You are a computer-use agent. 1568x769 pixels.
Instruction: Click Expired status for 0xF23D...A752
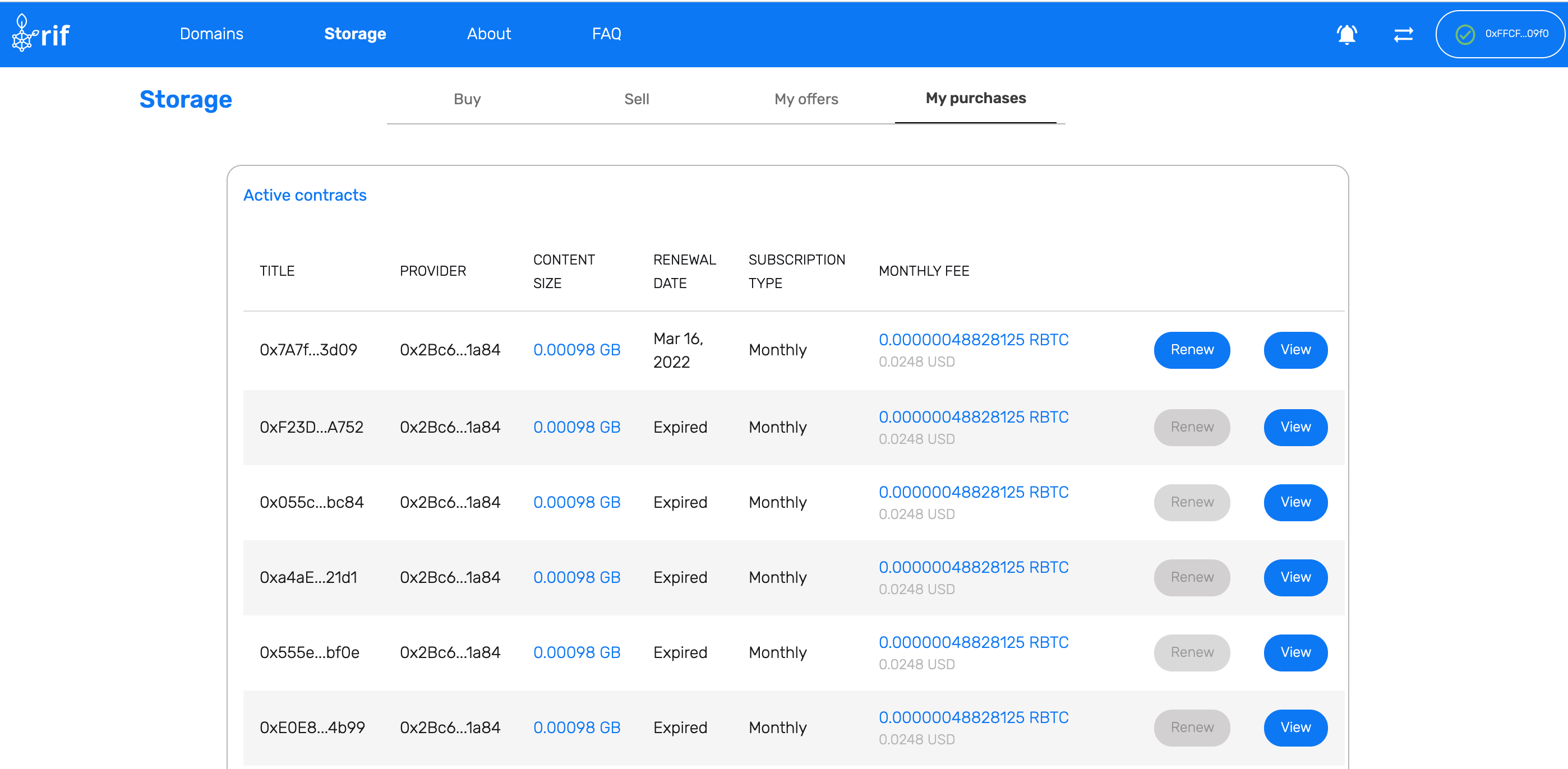tap(680, 427)
